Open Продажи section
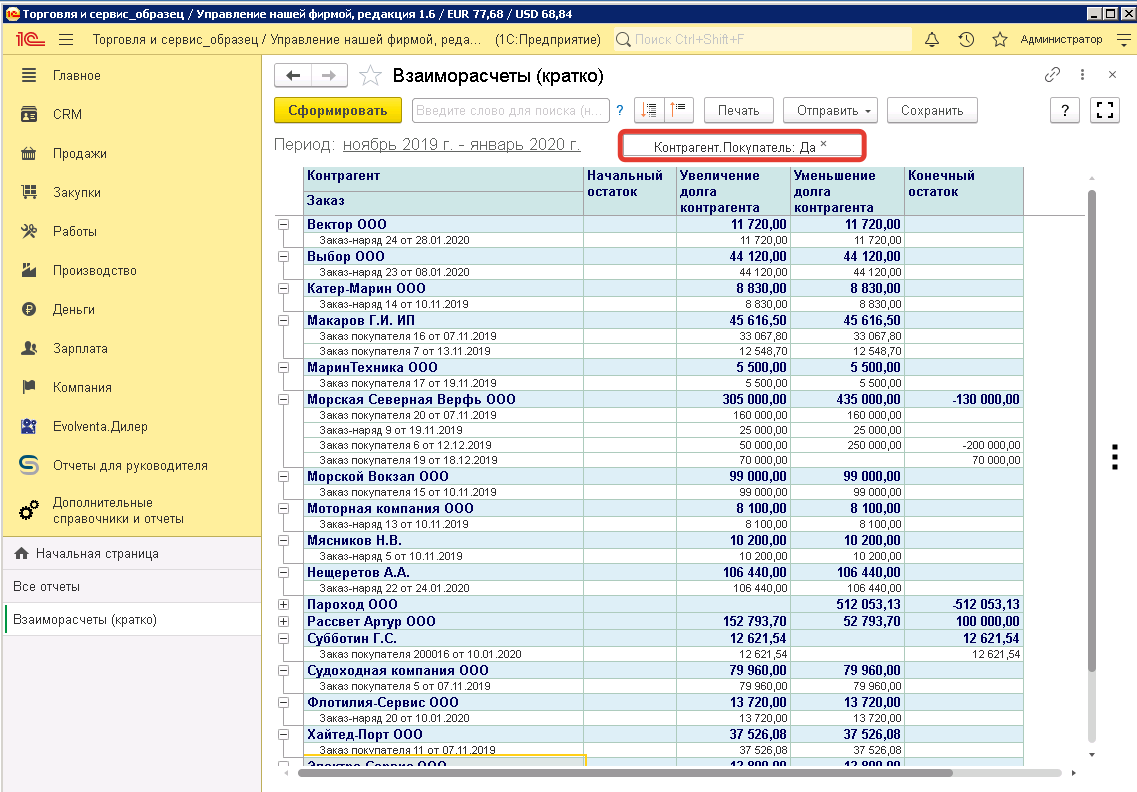 [80, 154]
